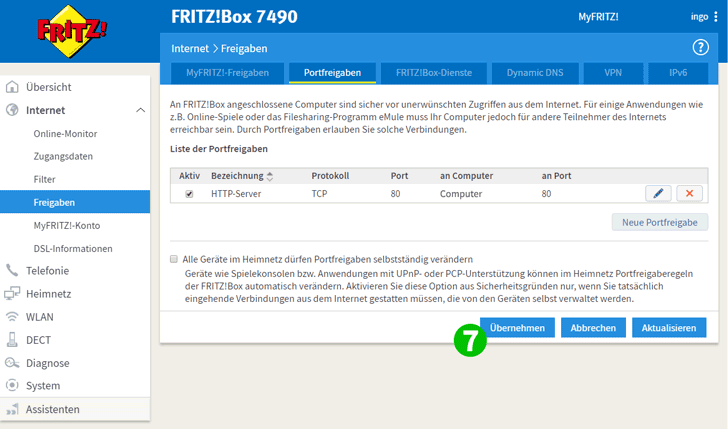
Task: Click the 'Computer' destination cell
Action: click(461, 194)
